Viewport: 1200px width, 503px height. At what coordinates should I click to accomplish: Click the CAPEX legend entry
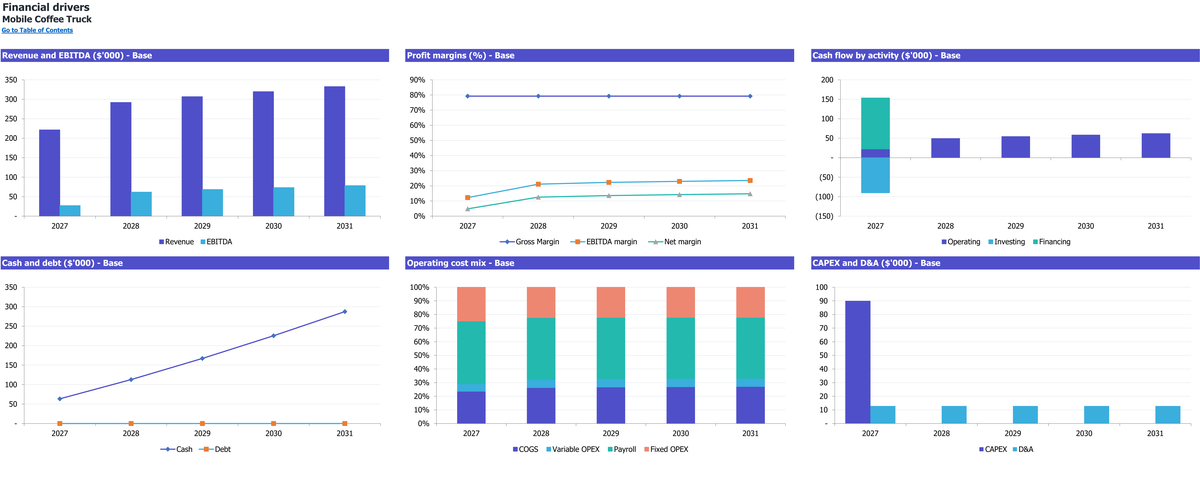coord(993,449)
